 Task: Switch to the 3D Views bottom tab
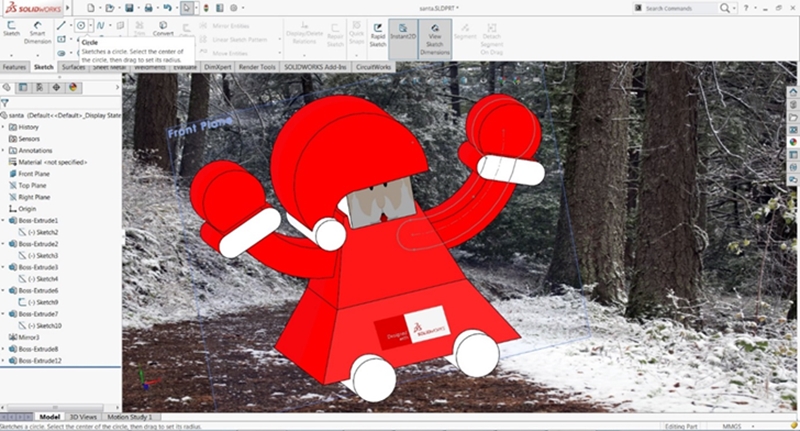coord(83,417)
